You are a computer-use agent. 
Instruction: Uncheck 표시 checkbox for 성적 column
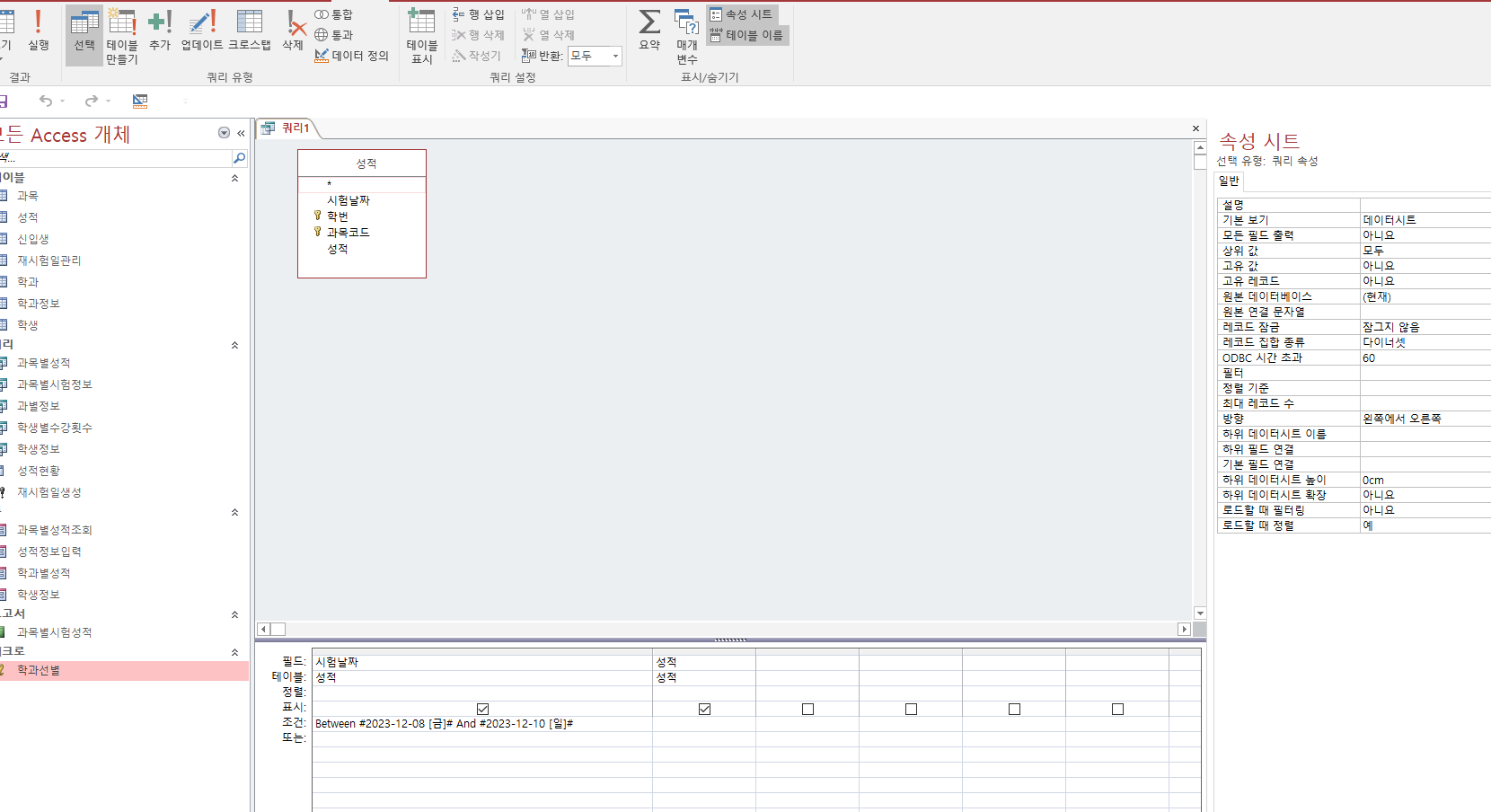(x=704, y=709)
